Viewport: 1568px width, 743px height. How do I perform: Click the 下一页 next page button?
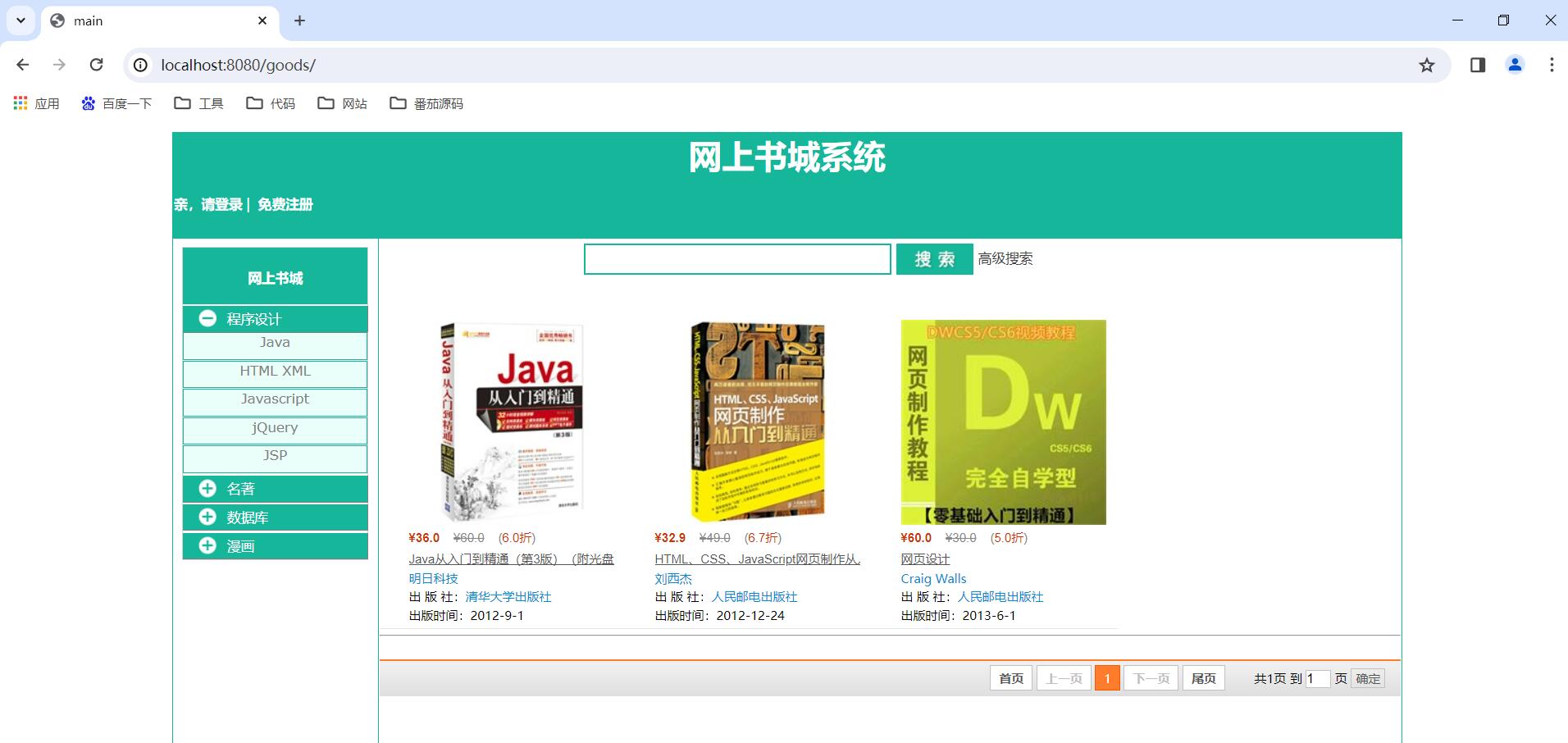(1151, 678)
